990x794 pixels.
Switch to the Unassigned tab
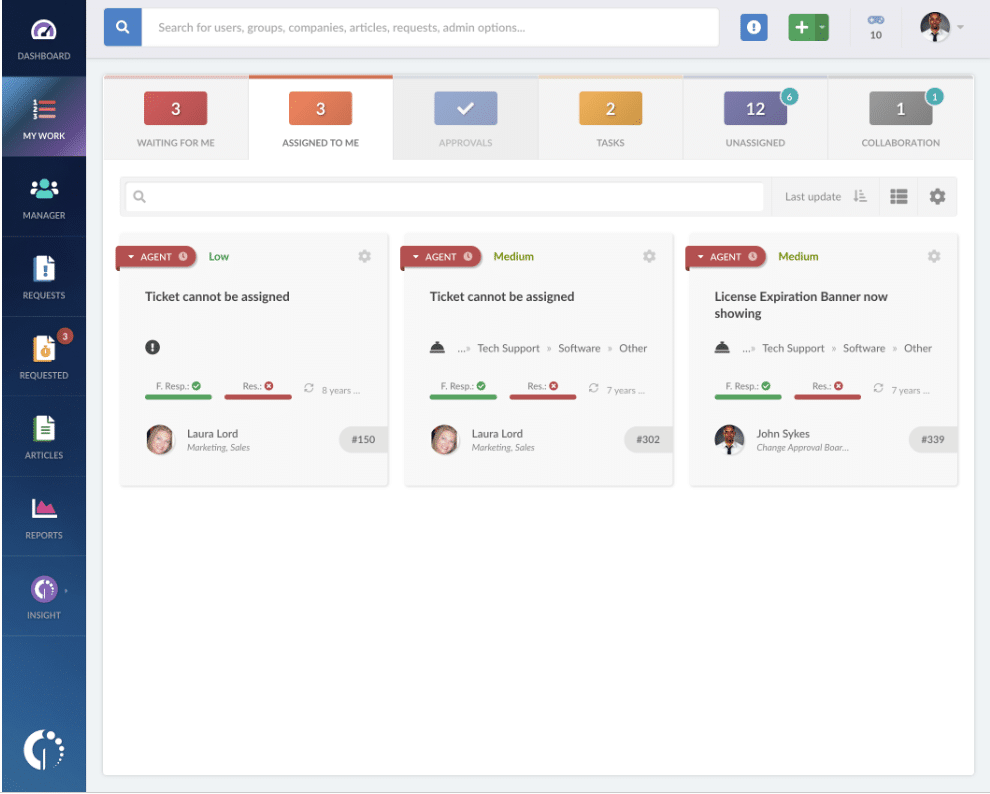(755, 117)
